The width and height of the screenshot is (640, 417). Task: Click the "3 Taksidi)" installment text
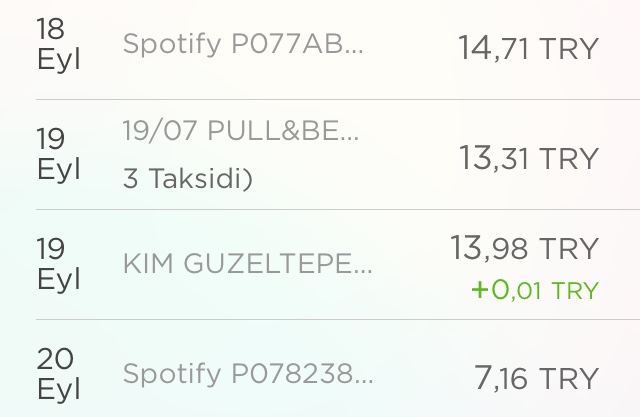click(x=187, y=178)
